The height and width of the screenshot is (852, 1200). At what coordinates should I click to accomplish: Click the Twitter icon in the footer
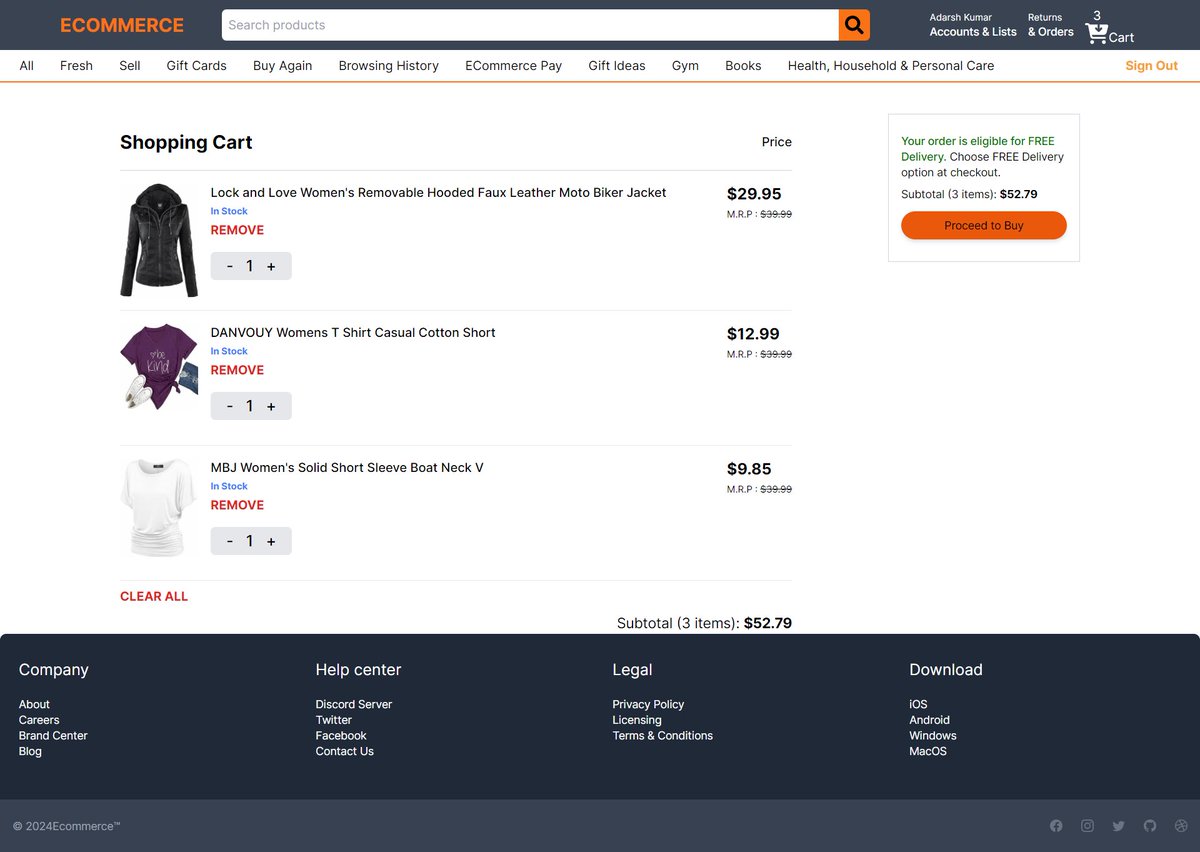1118,825
